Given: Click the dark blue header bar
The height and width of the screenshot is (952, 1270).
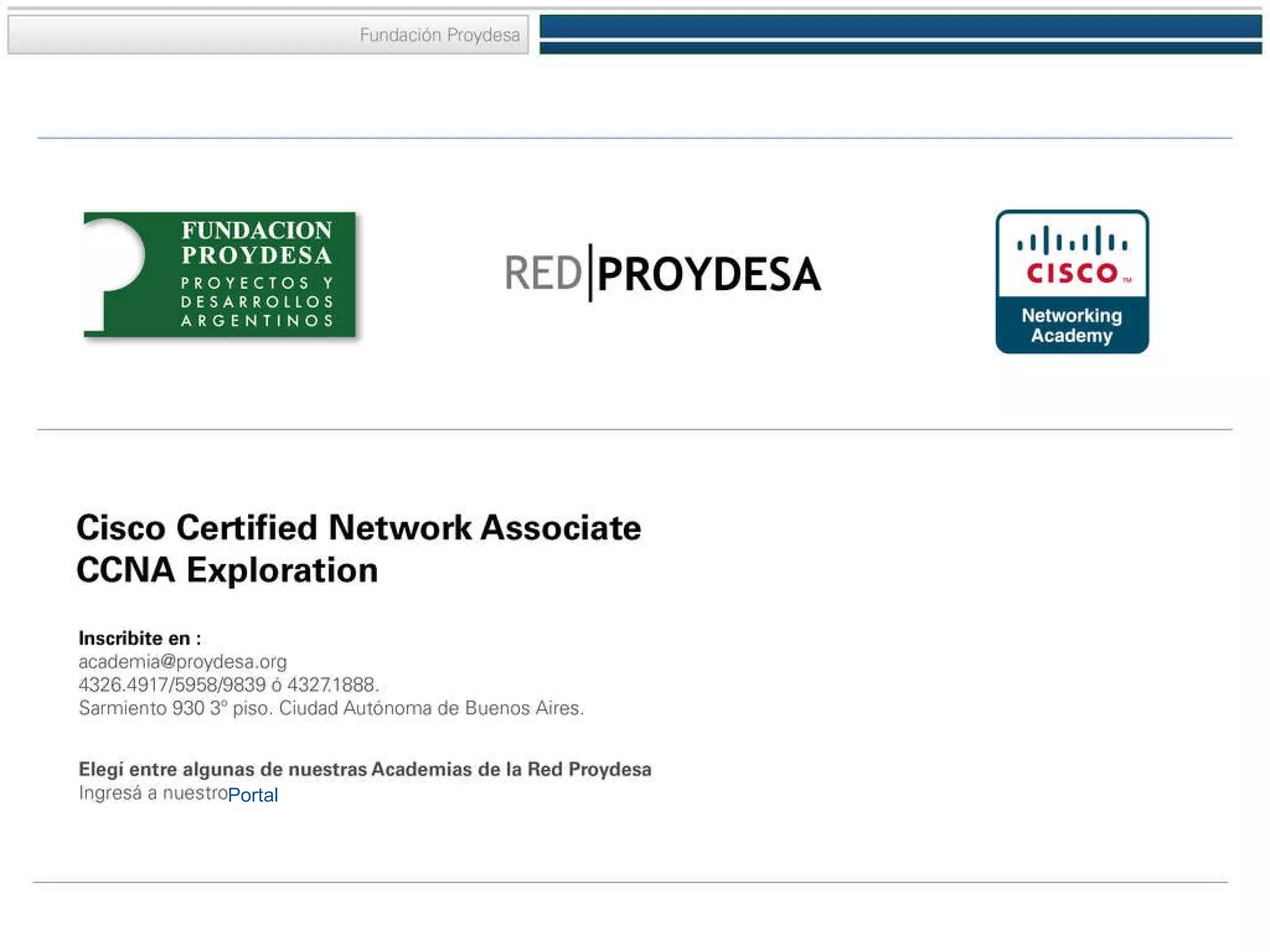Looking at the screenshot, I should pyautogui.click(x=900, y=27).
